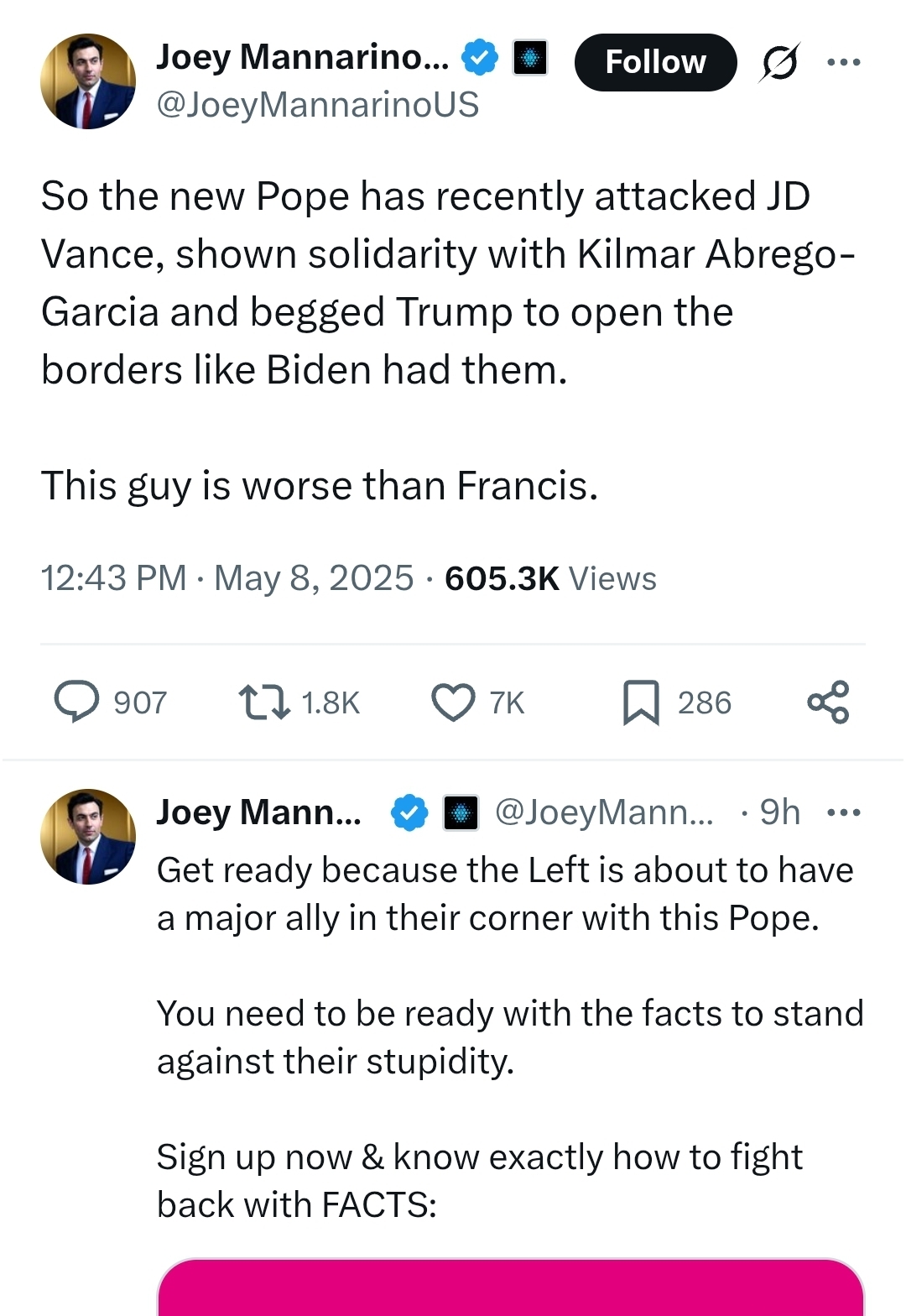Click the Grok slashed-circle icon
This screenshot has width=906, height=1316.
tap(780, 62)
